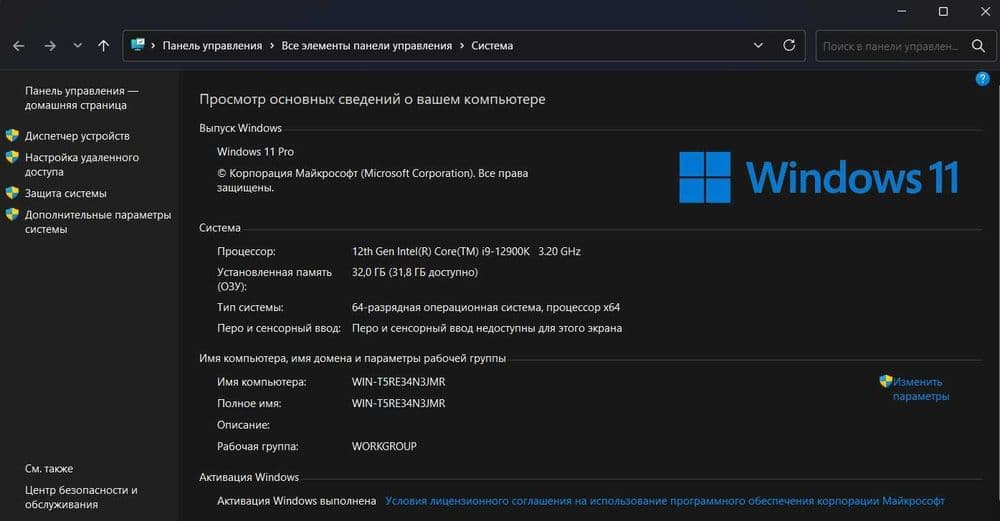This screenshot has height=521, width=1000.
Task: Select 'Система' breadcrumb in address bar
Action: point(492,46)
